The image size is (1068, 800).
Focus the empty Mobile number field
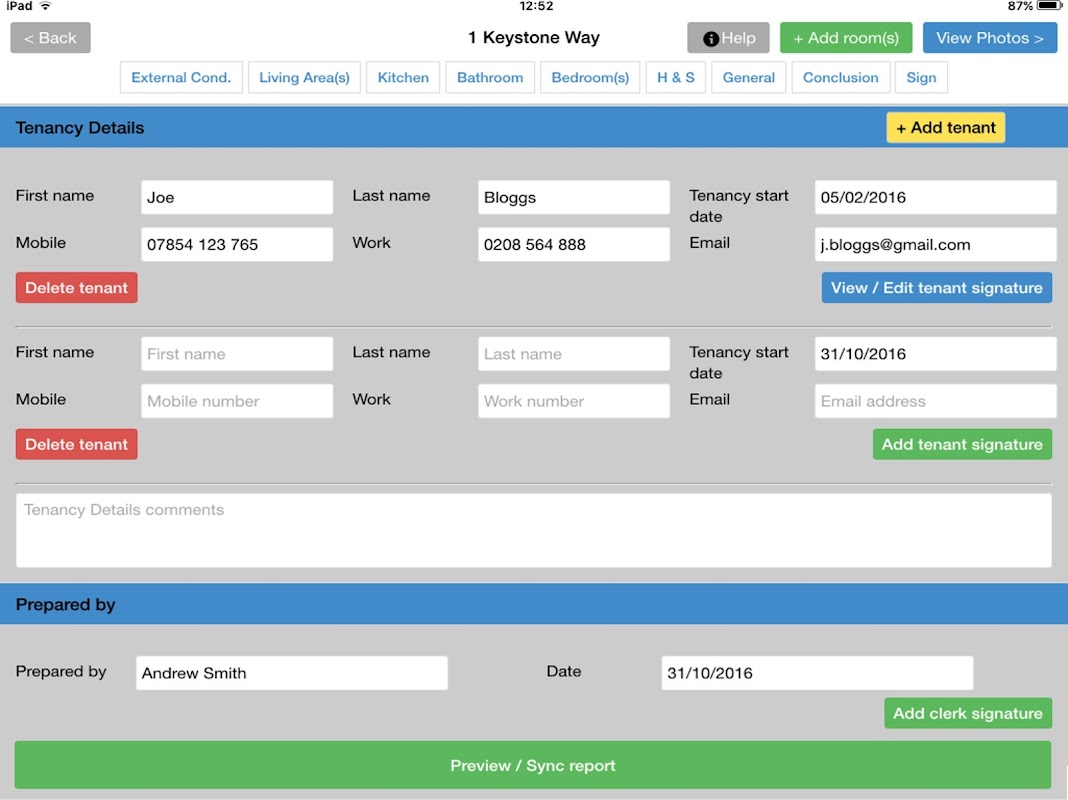point(237,401)
